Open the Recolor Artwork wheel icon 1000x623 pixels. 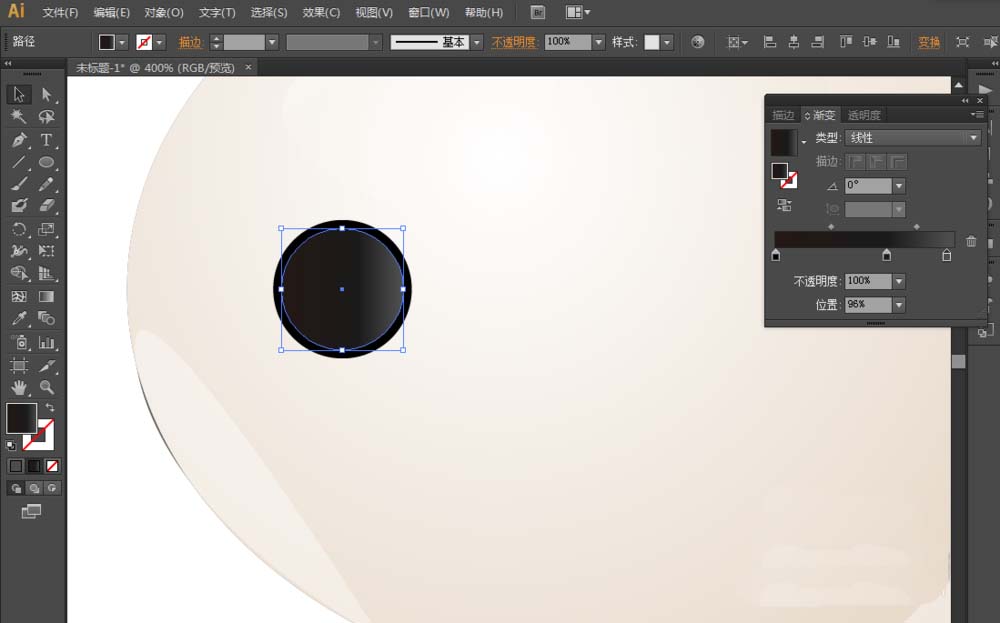698,42
